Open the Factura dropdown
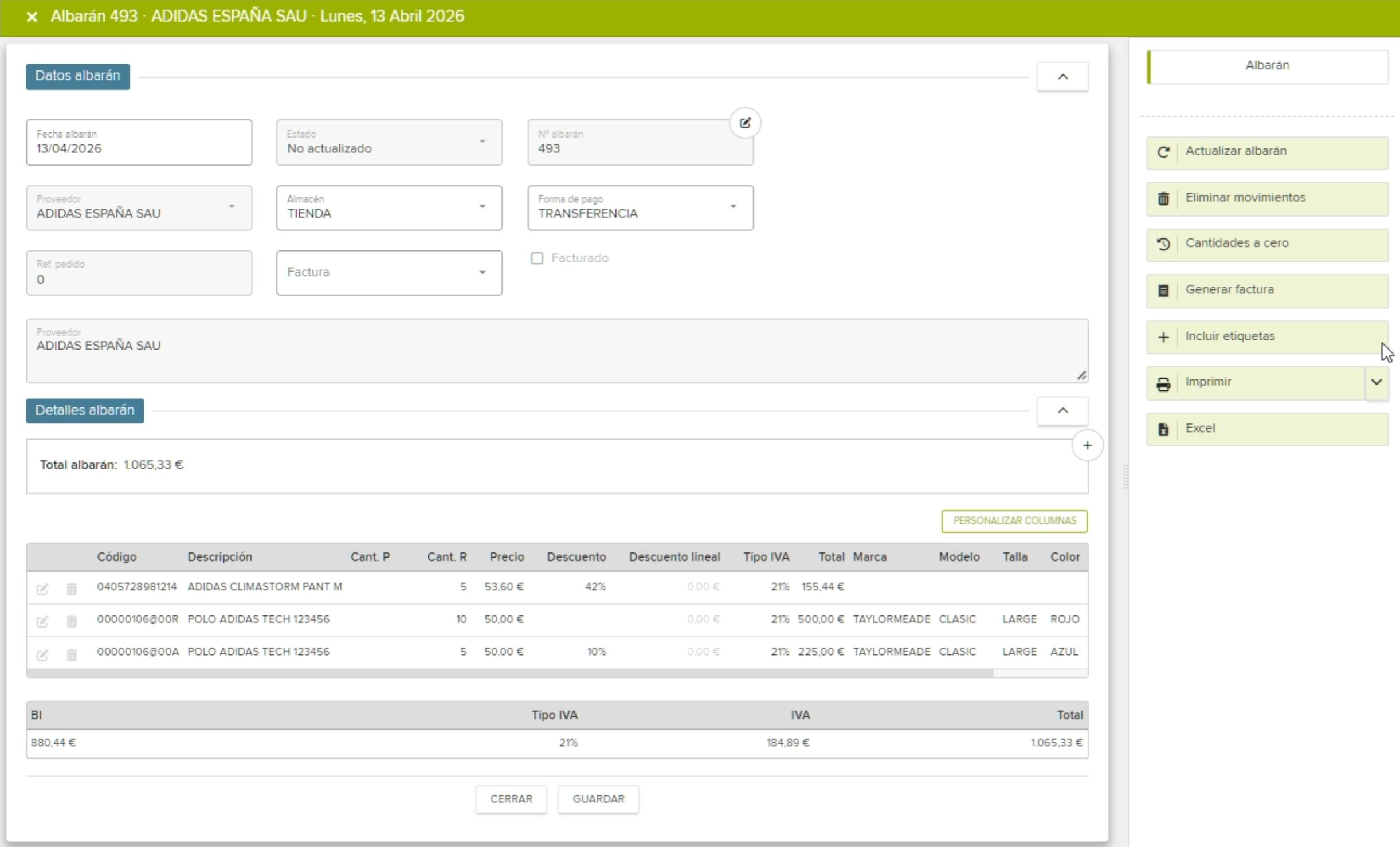Screen dimensions: 1400x847 point(389,273)
